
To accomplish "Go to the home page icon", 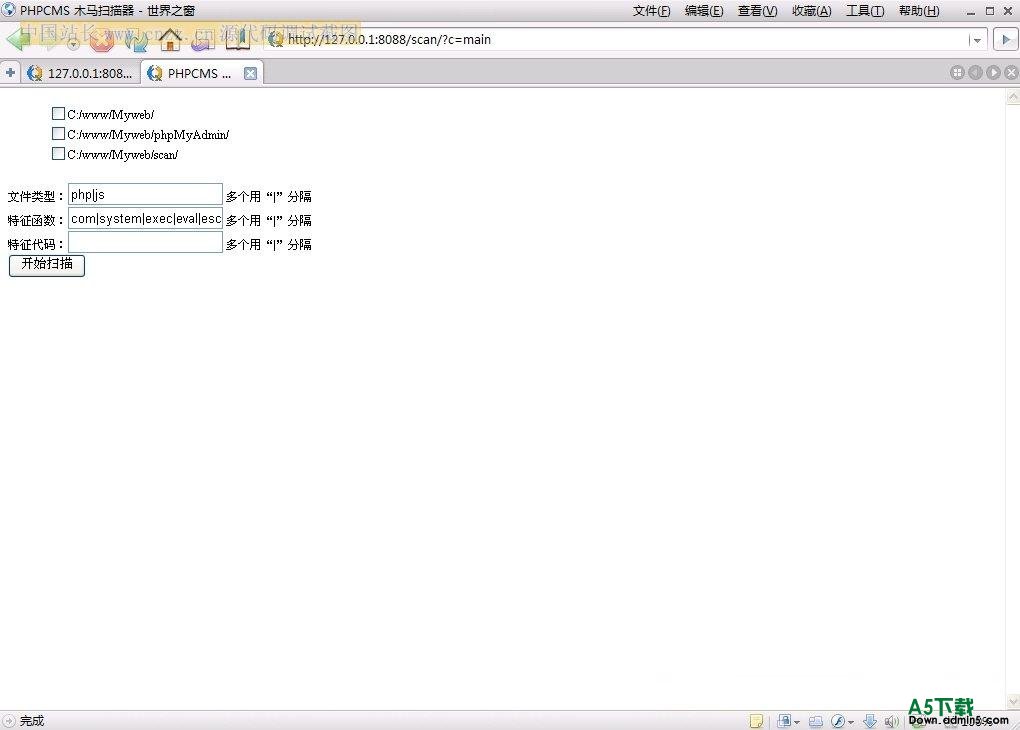I will (x=170, y=40).
